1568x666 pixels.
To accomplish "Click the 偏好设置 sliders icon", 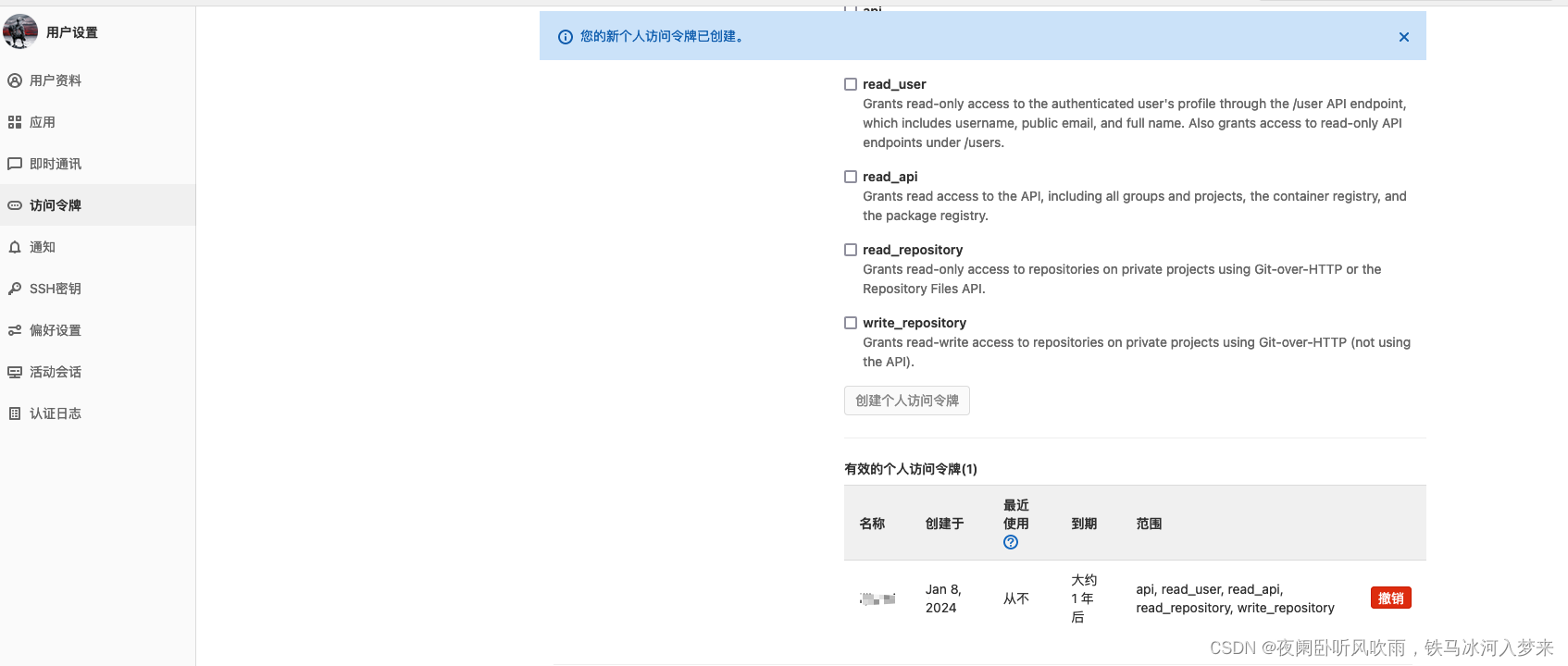I will 15,330.
